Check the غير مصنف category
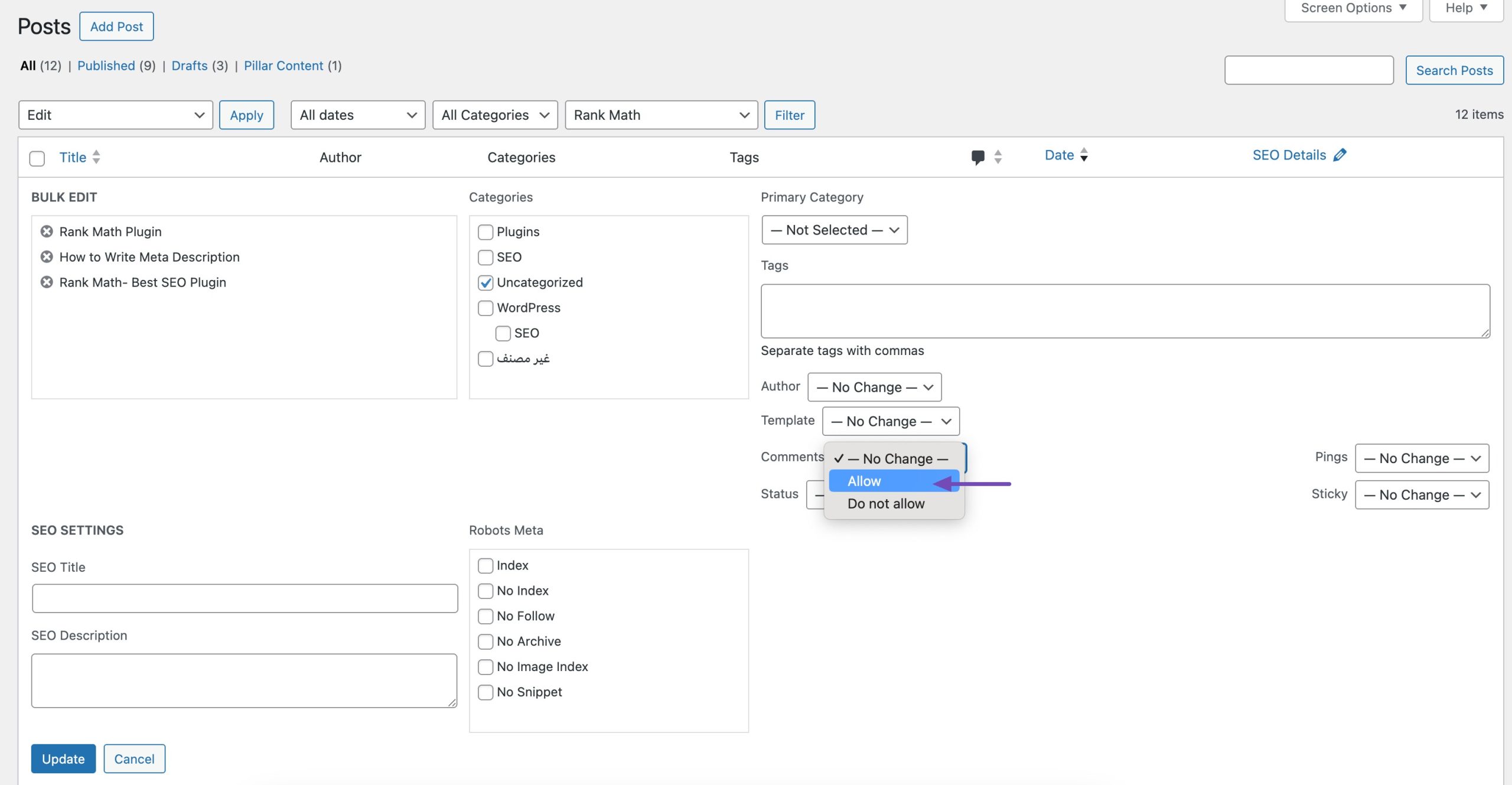 [x=485, y=359]
